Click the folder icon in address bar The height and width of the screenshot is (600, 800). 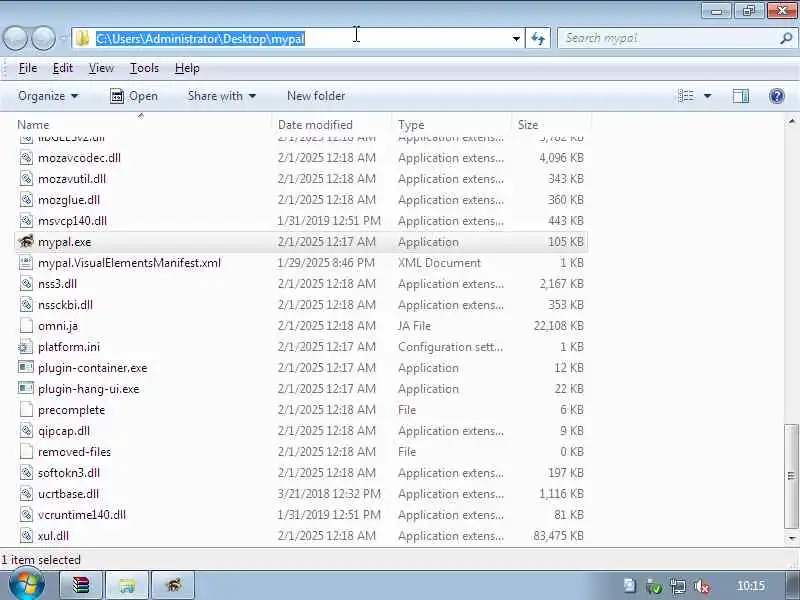82,38
